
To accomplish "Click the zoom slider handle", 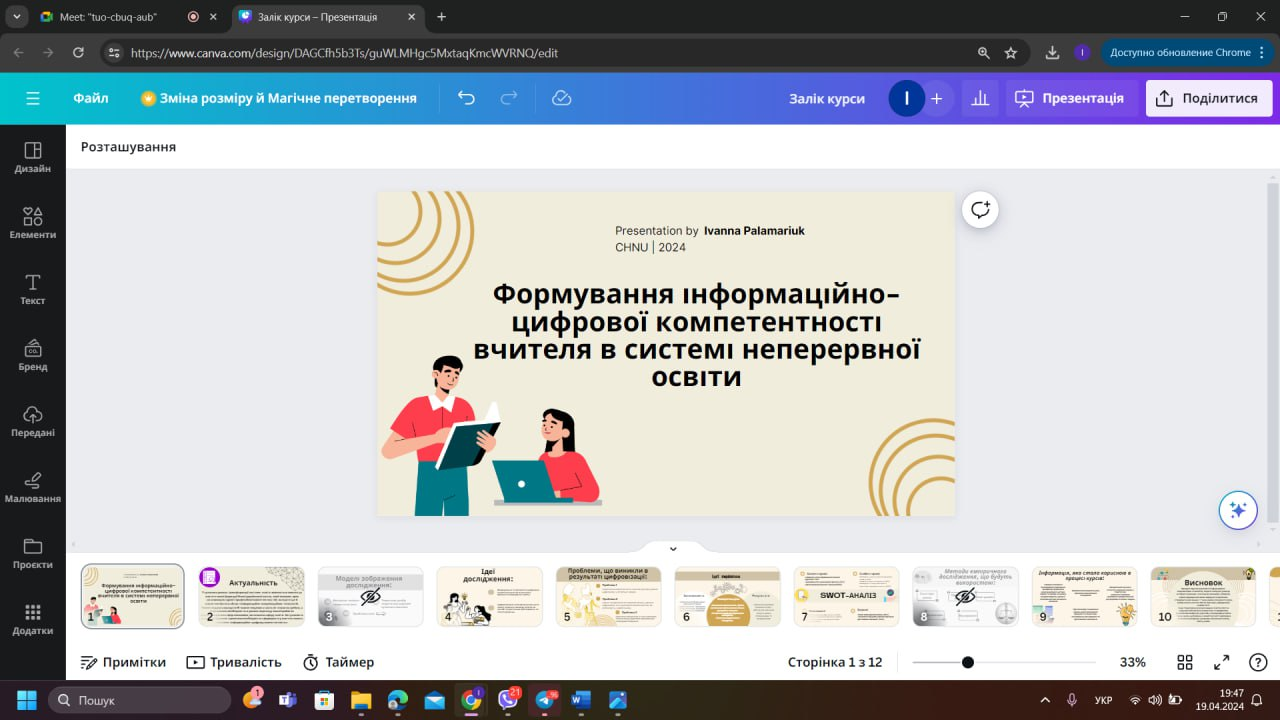I will coord(968,662).
